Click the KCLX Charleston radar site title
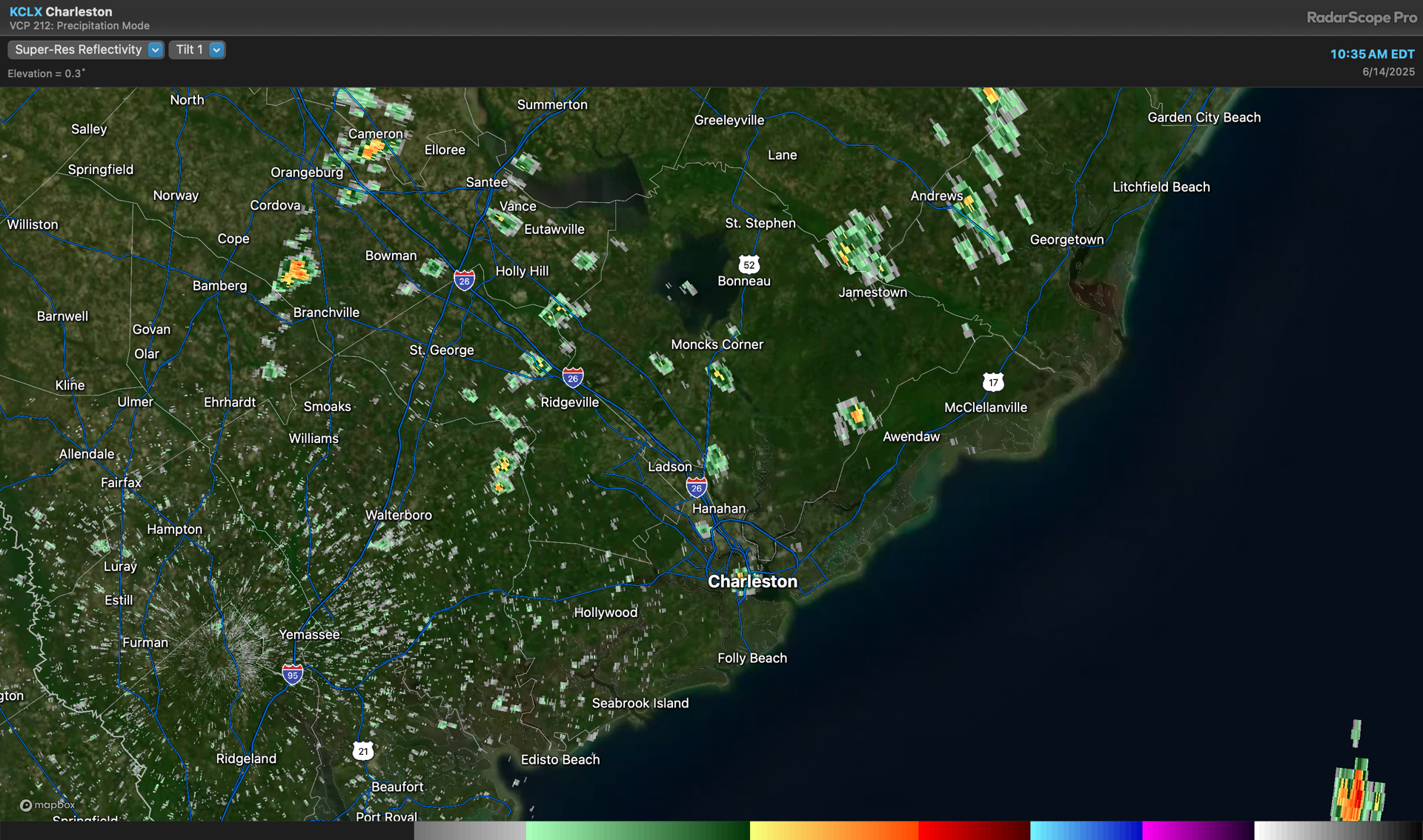 tap(61, 12)
